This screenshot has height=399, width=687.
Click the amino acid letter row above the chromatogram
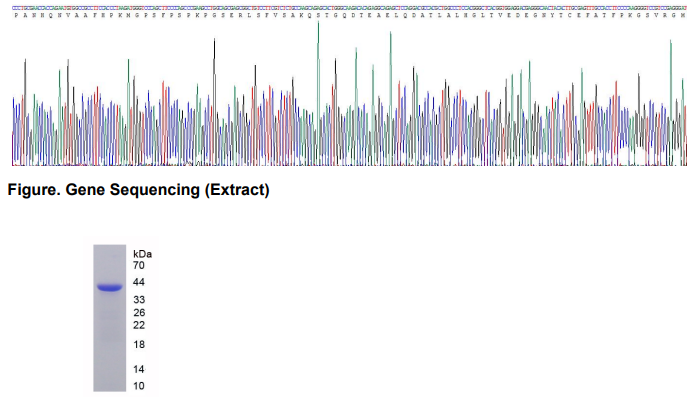349,15
